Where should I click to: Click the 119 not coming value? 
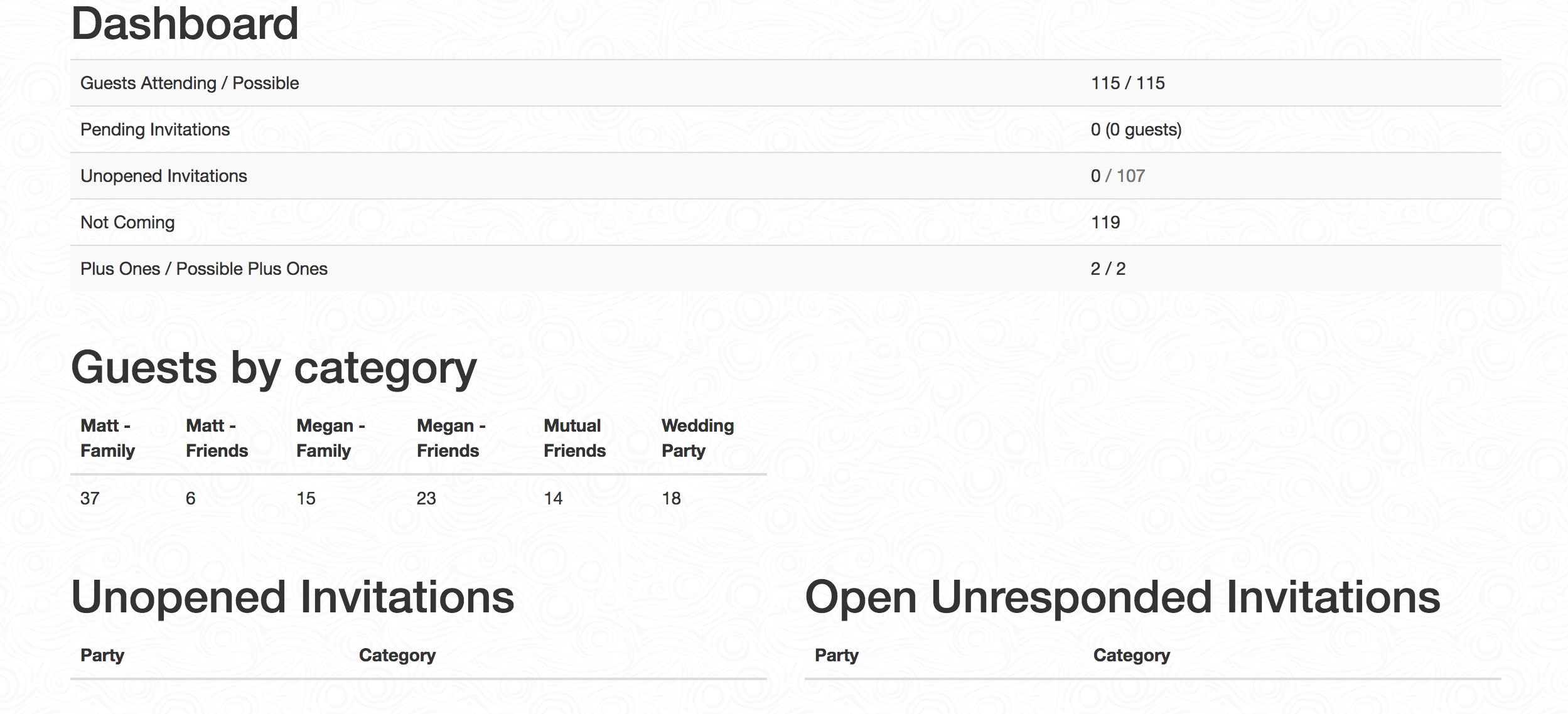point(1105,222)
